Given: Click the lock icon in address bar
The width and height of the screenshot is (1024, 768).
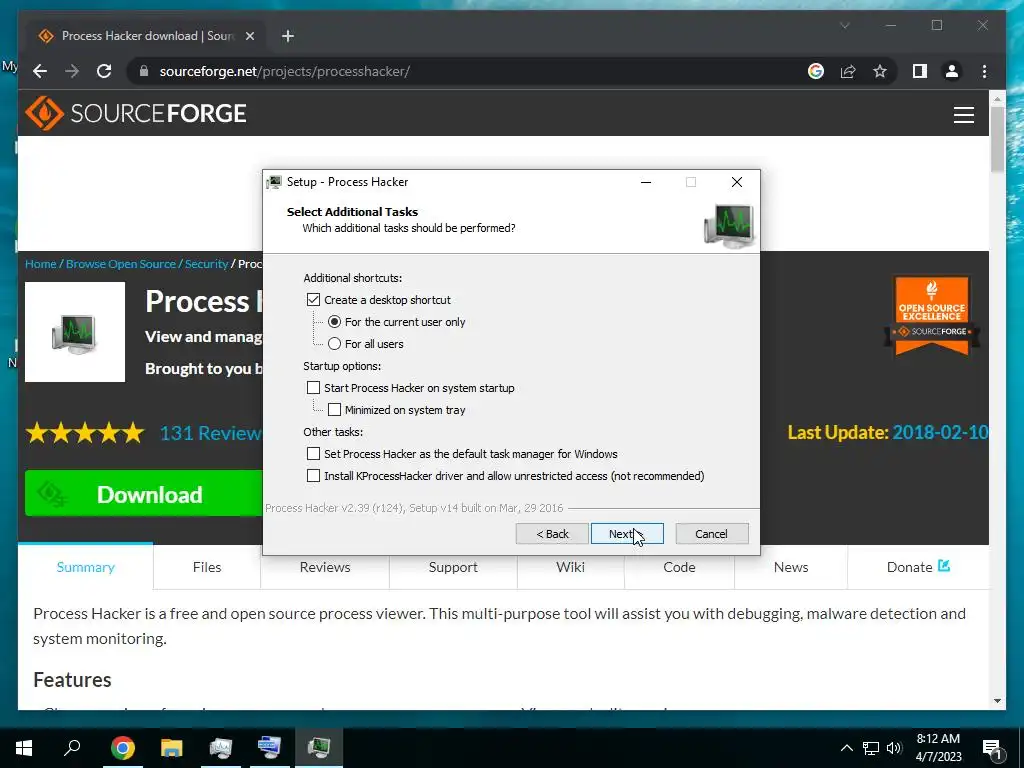Looking at the screenshot, I should coord(144,71).
